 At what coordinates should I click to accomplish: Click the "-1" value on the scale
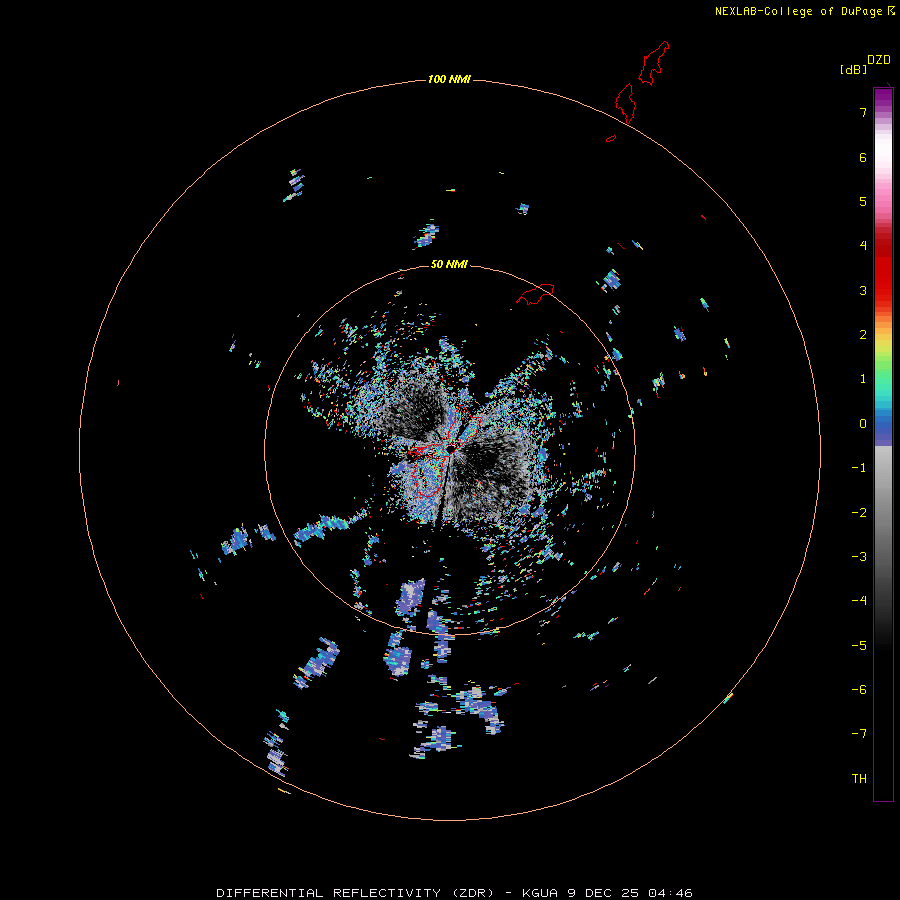pos(859,468)
